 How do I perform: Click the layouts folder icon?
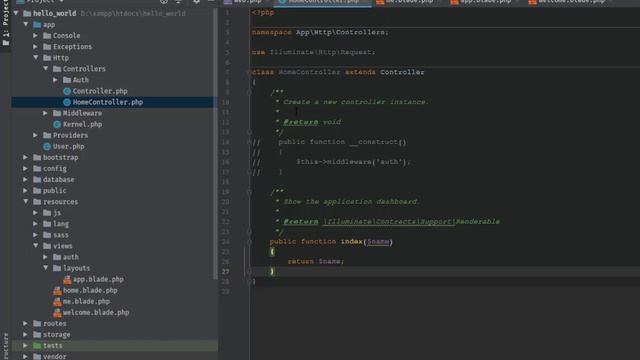[x=57, y=268]
